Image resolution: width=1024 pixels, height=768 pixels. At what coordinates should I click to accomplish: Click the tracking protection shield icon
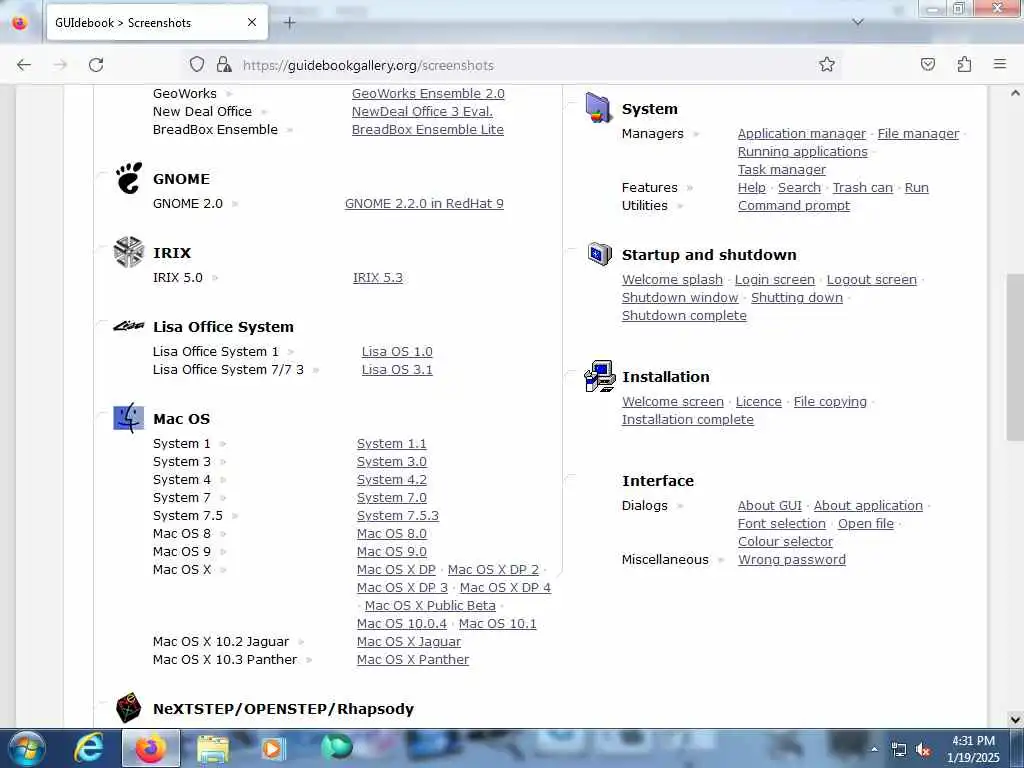(x=197, y=64)
